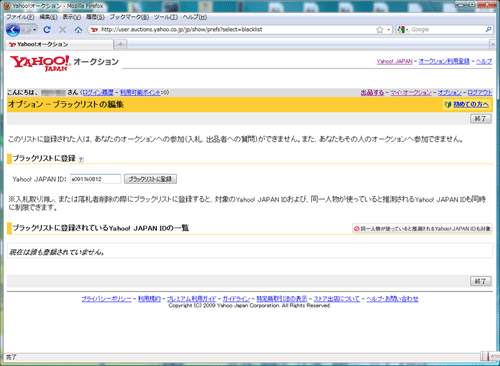
Task: Open the 編集 menu
Action: (48, 17)
